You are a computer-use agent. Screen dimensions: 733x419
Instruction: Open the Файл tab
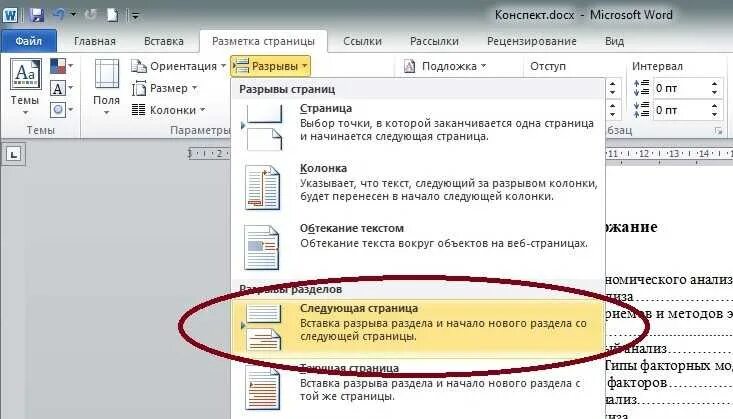click(29, 41)
